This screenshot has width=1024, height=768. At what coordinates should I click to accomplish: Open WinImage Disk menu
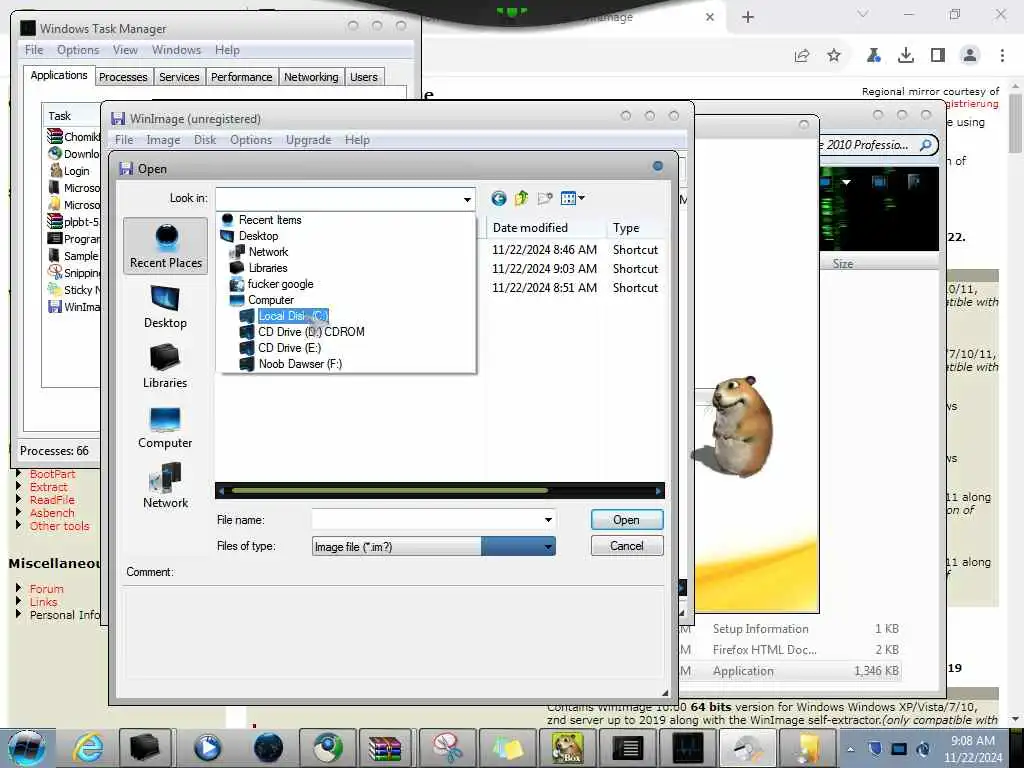[205, 140]
